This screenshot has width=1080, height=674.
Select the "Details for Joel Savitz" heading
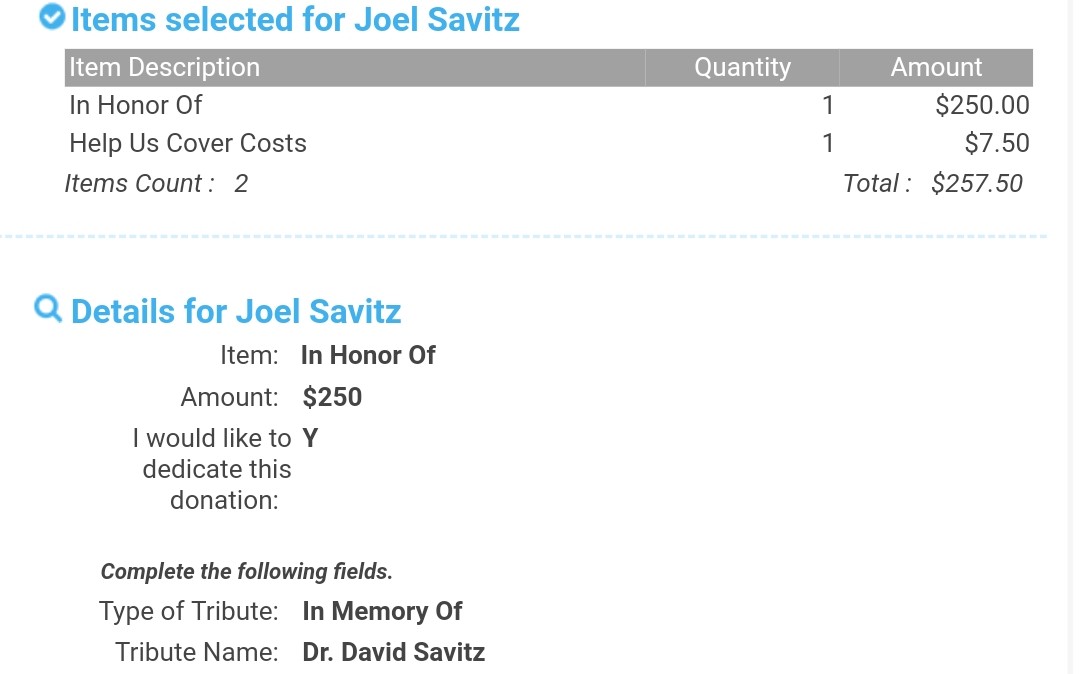pyautogui.click(x=236, y=311)
